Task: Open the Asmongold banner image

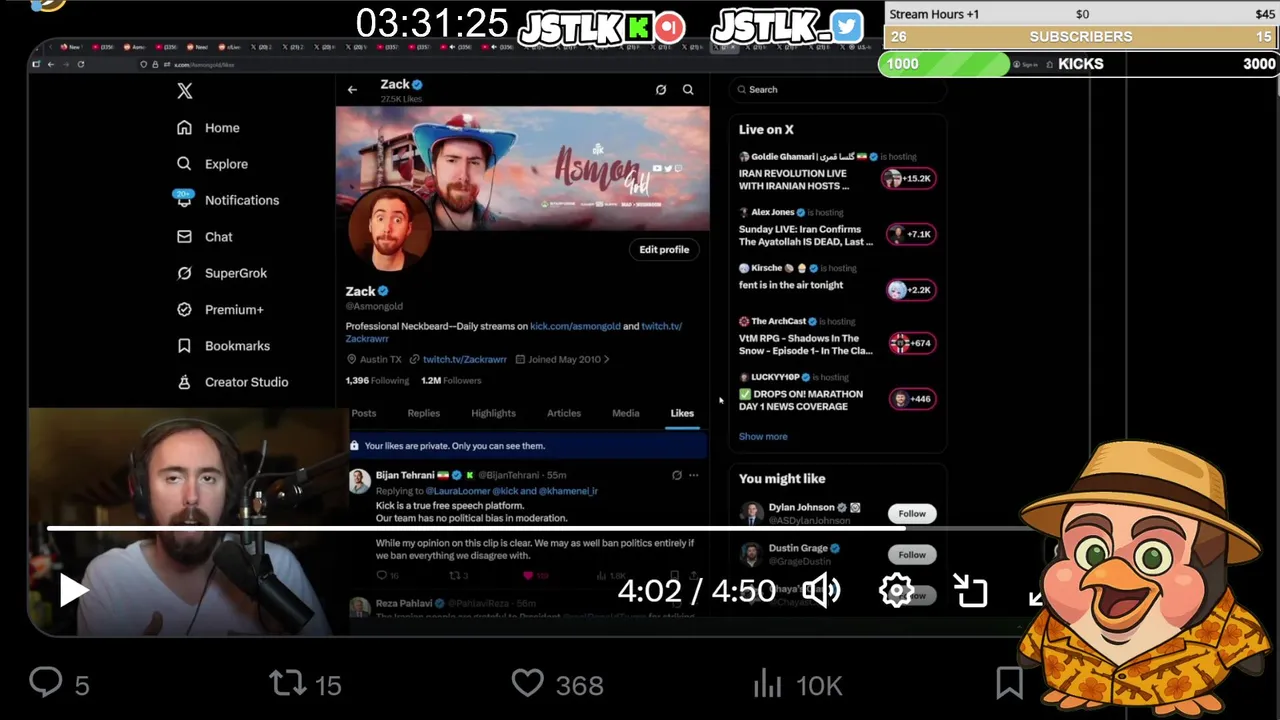Action: coord(523,169)
